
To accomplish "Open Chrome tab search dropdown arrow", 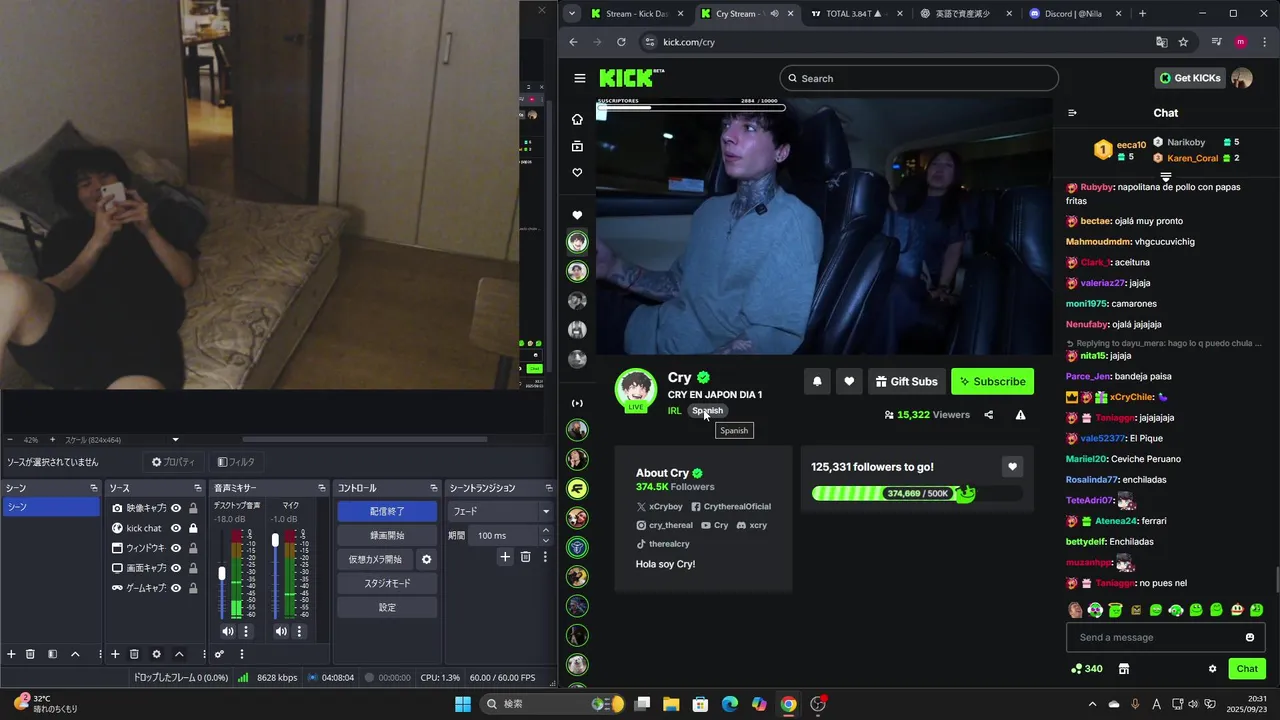I will pos(571,14).
